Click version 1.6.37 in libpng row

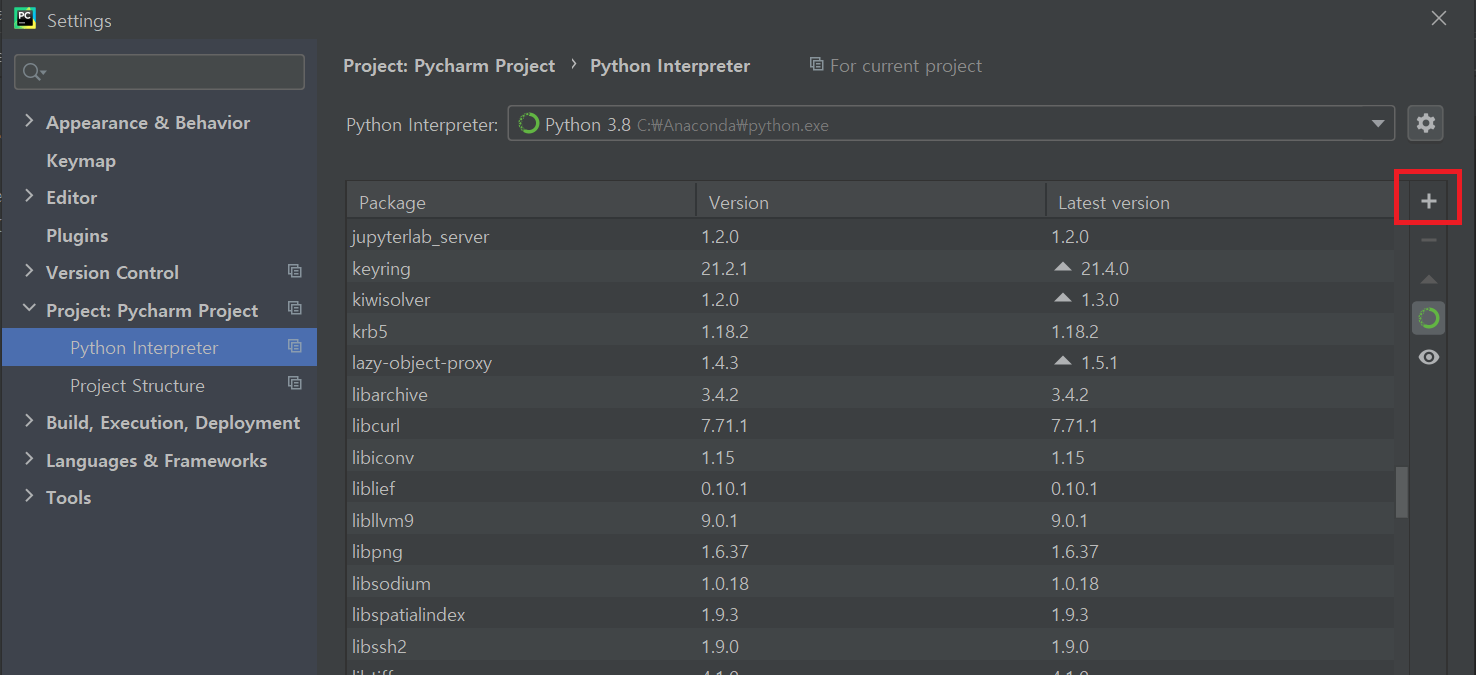pos(725,551)
